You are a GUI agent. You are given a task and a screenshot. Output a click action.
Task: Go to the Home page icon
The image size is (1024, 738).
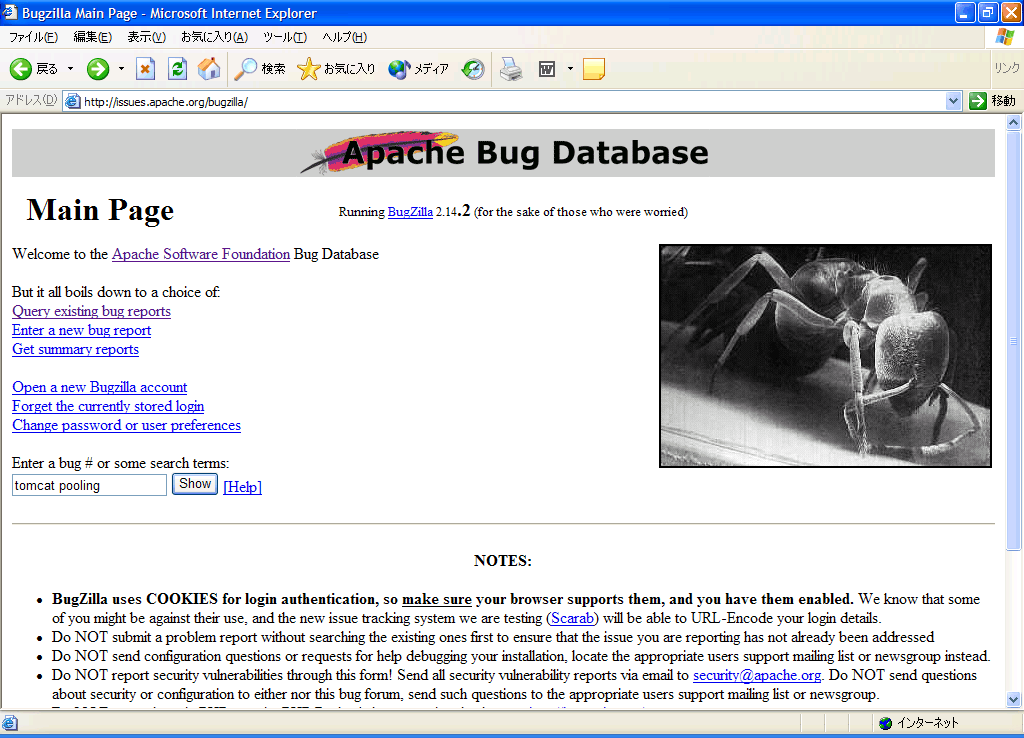tap(209, 69)
